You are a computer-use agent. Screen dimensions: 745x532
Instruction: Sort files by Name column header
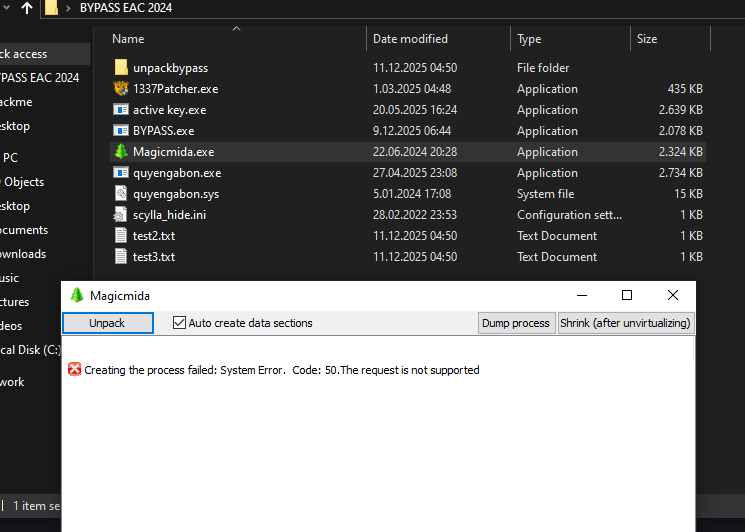(128, 39)
